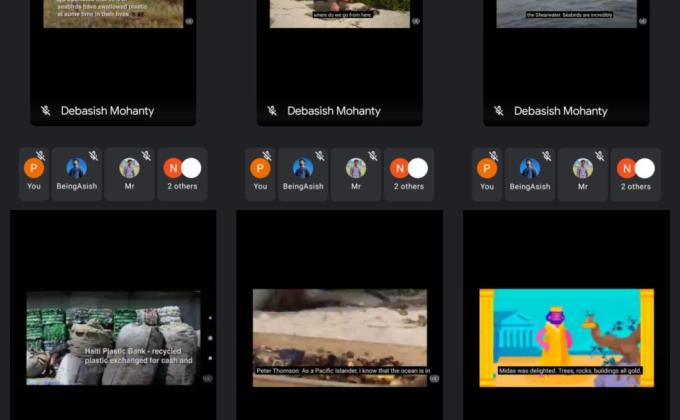The image size is (680, 420).
Task: Select the "where do we go from here" presentation
Action: 339,12
